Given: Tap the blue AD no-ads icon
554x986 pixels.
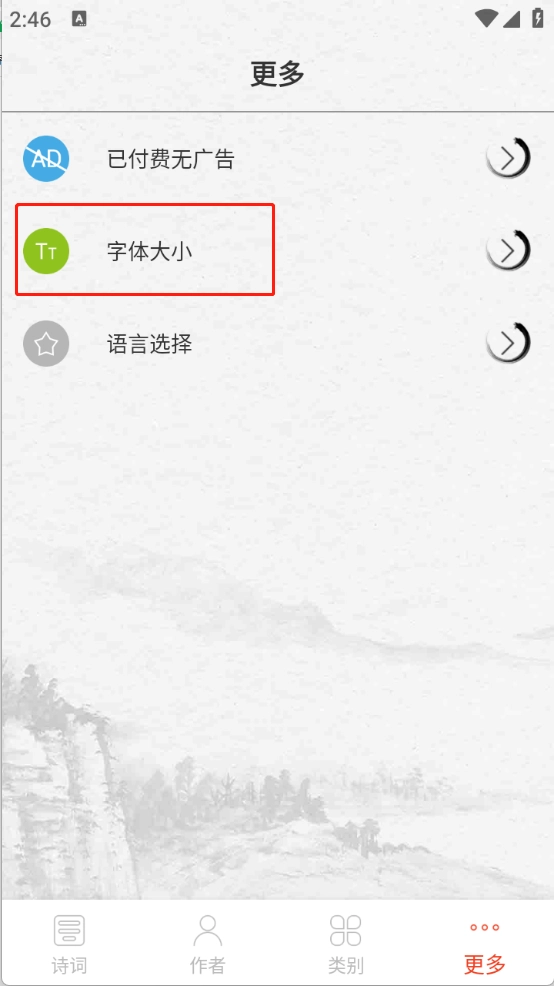Looking at the screenshot, I should click(x=46, y=158).
